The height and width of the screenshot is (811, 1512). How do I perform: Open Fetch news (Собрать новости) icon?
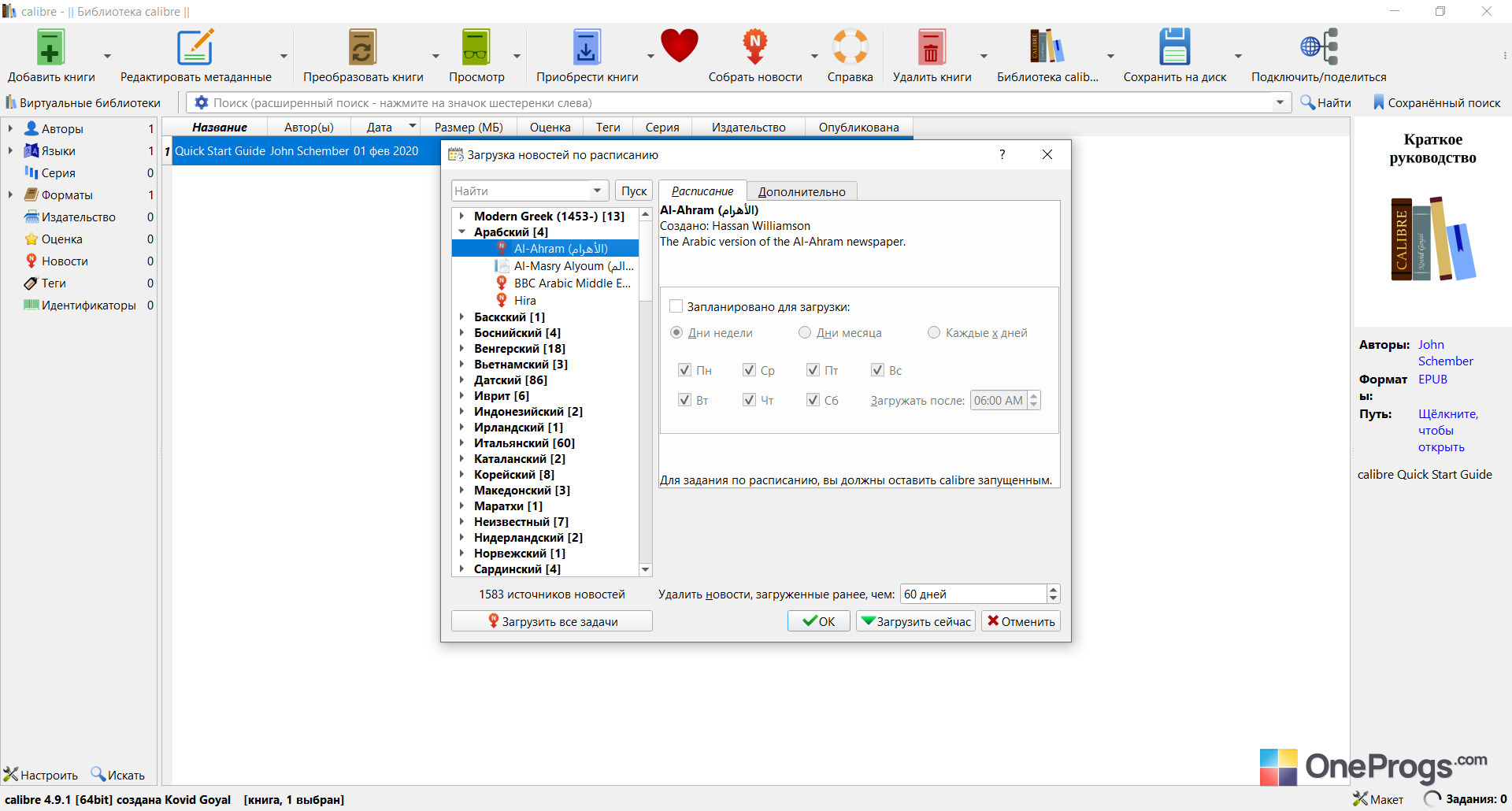click(x=754, y=47)
